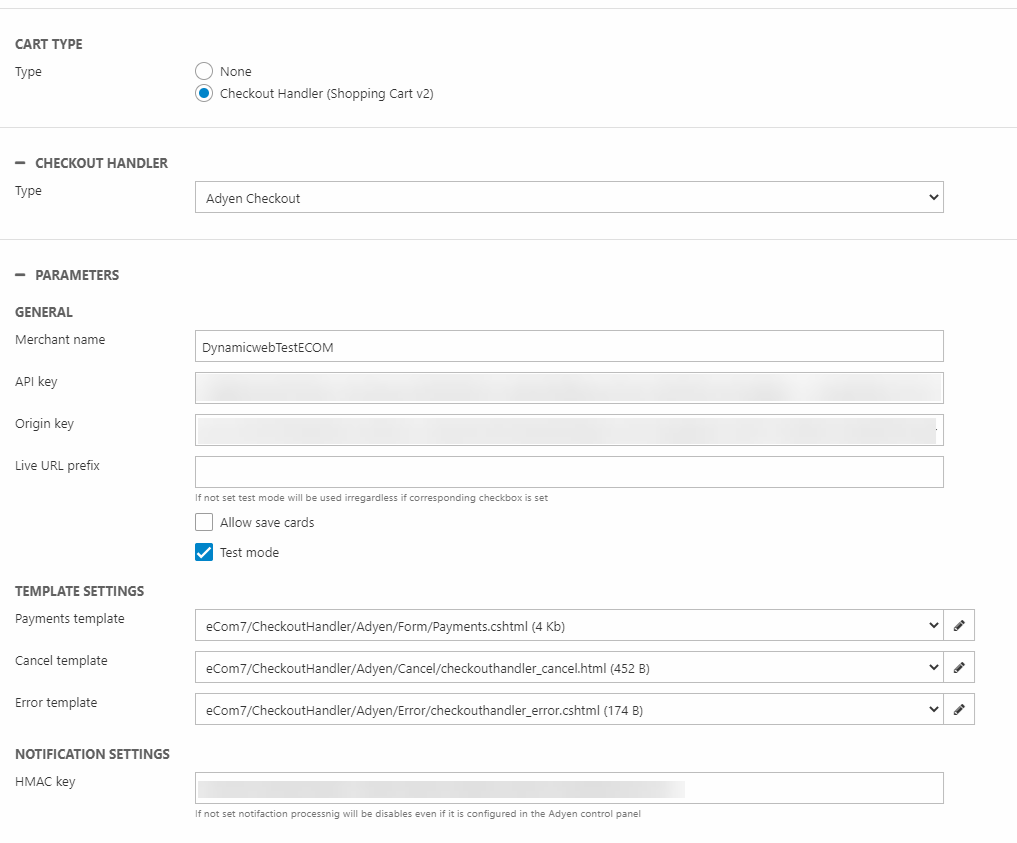Uncheck the Test mode checkbox
Screen dimensions: 1017x843
click(x=204, y=552)
